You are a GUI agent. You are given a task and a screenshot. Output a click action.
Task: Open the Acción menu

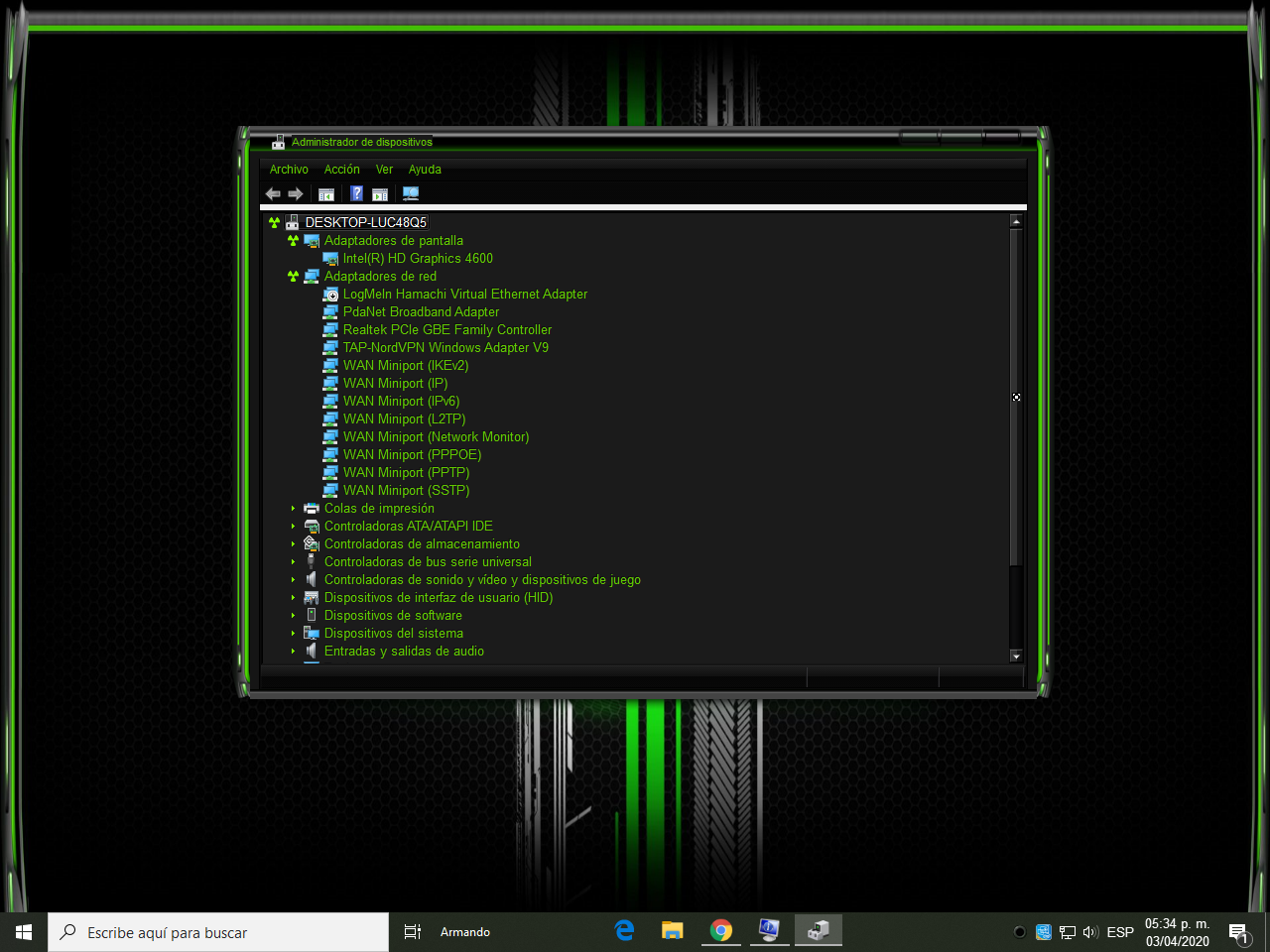click(341, 170)
